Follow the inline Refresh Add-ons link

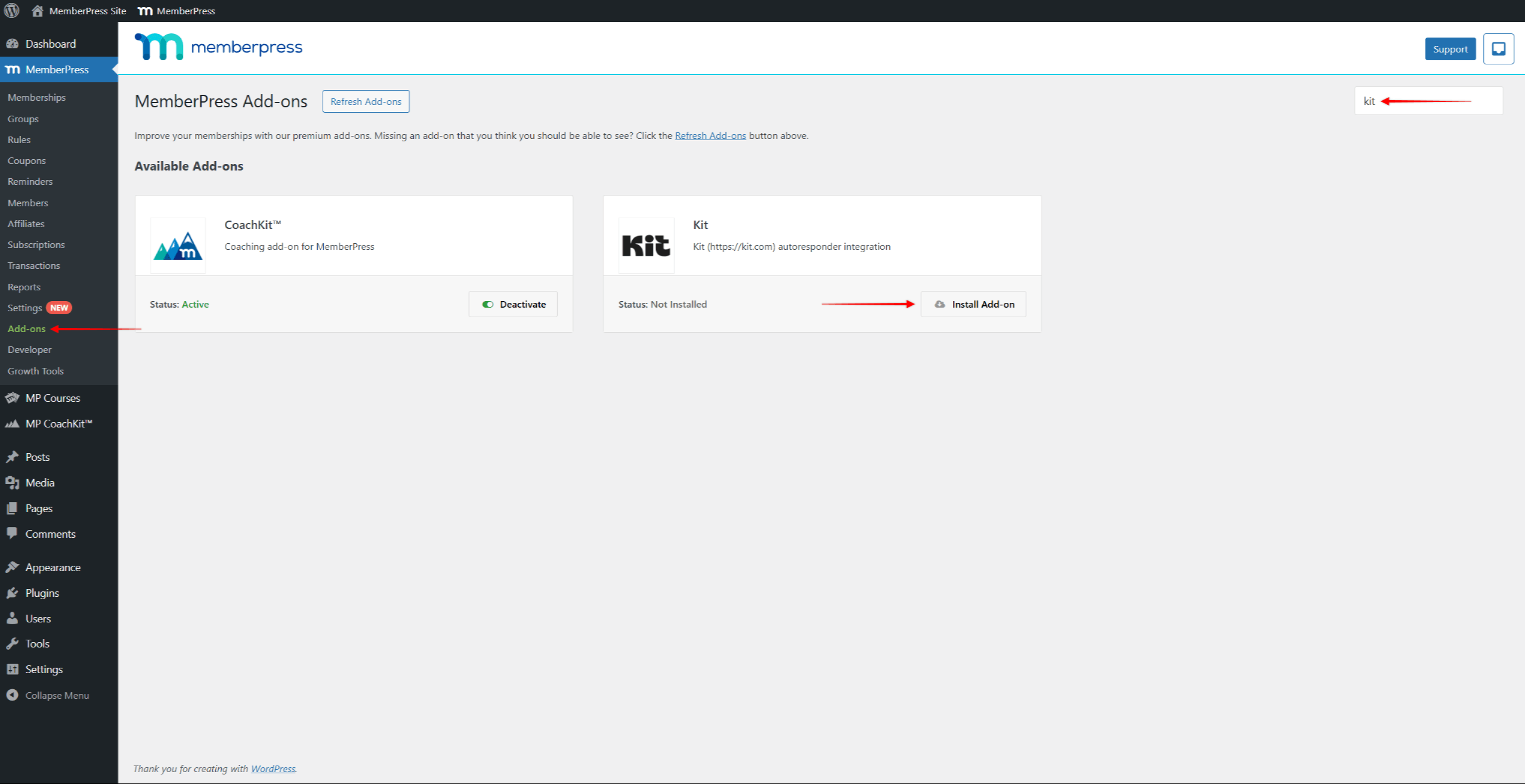point(710,135)
